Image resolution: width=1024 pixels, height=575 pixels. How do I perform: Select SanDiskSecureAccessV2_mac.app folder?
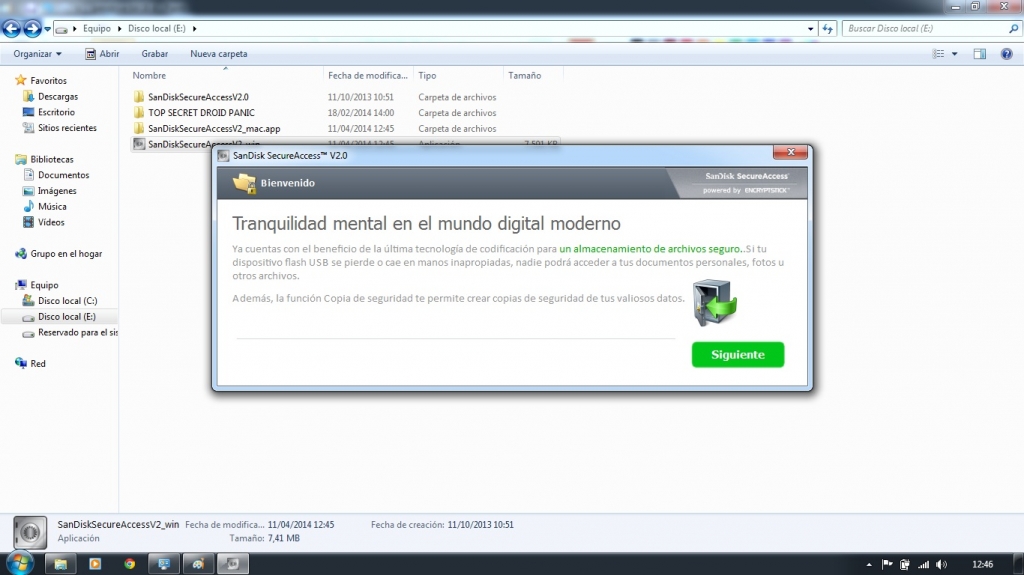pos(214,129)
